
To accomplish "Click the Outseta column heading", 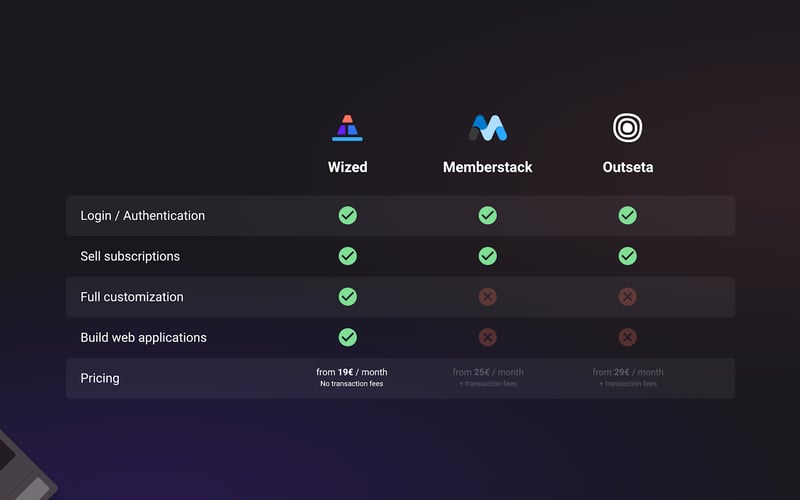I will [628, 167].
